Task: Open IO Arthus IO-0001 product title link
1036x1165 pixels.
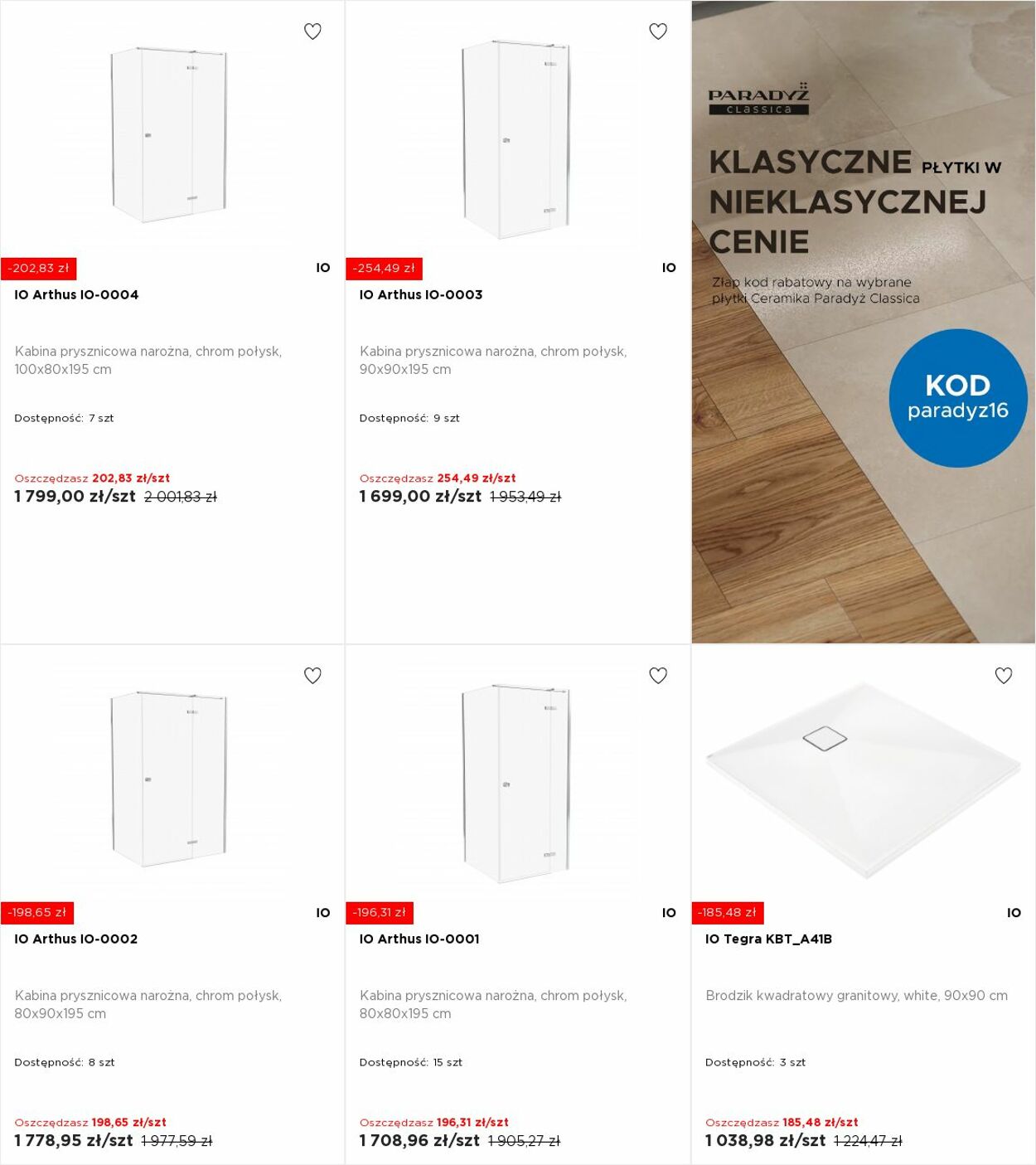Action: pyautogui.click(x=419, y=939)
